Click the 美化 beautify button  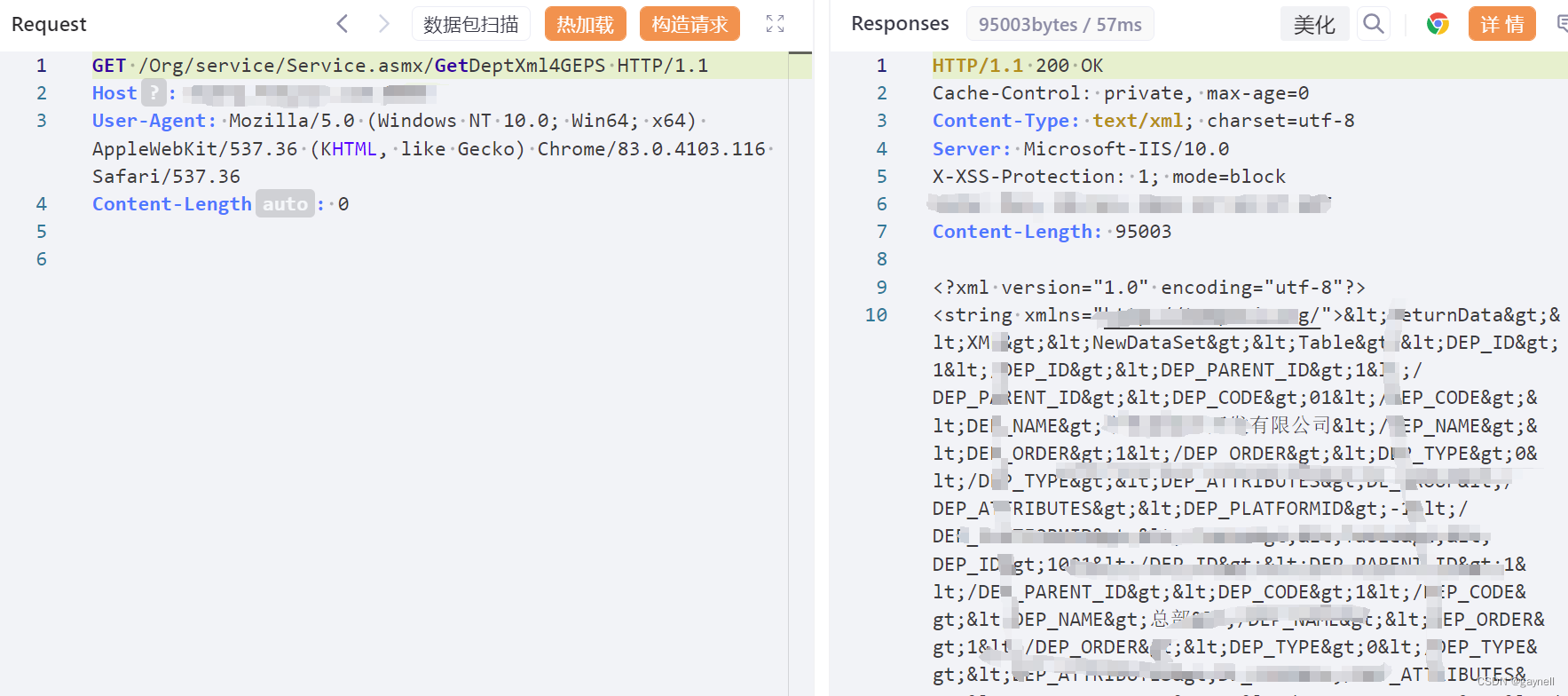1314,24
